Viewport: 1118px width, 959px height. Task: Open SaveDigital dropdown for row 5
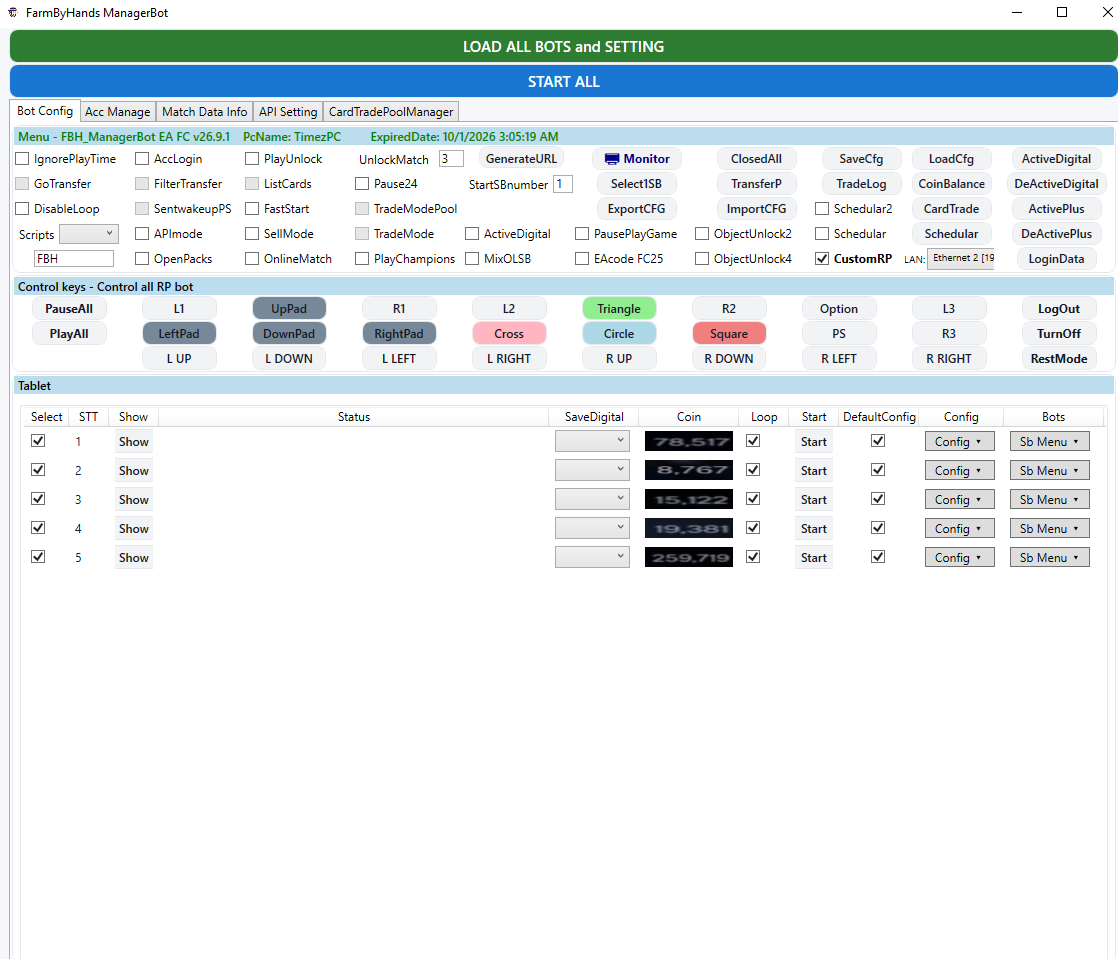coord(592,558)
